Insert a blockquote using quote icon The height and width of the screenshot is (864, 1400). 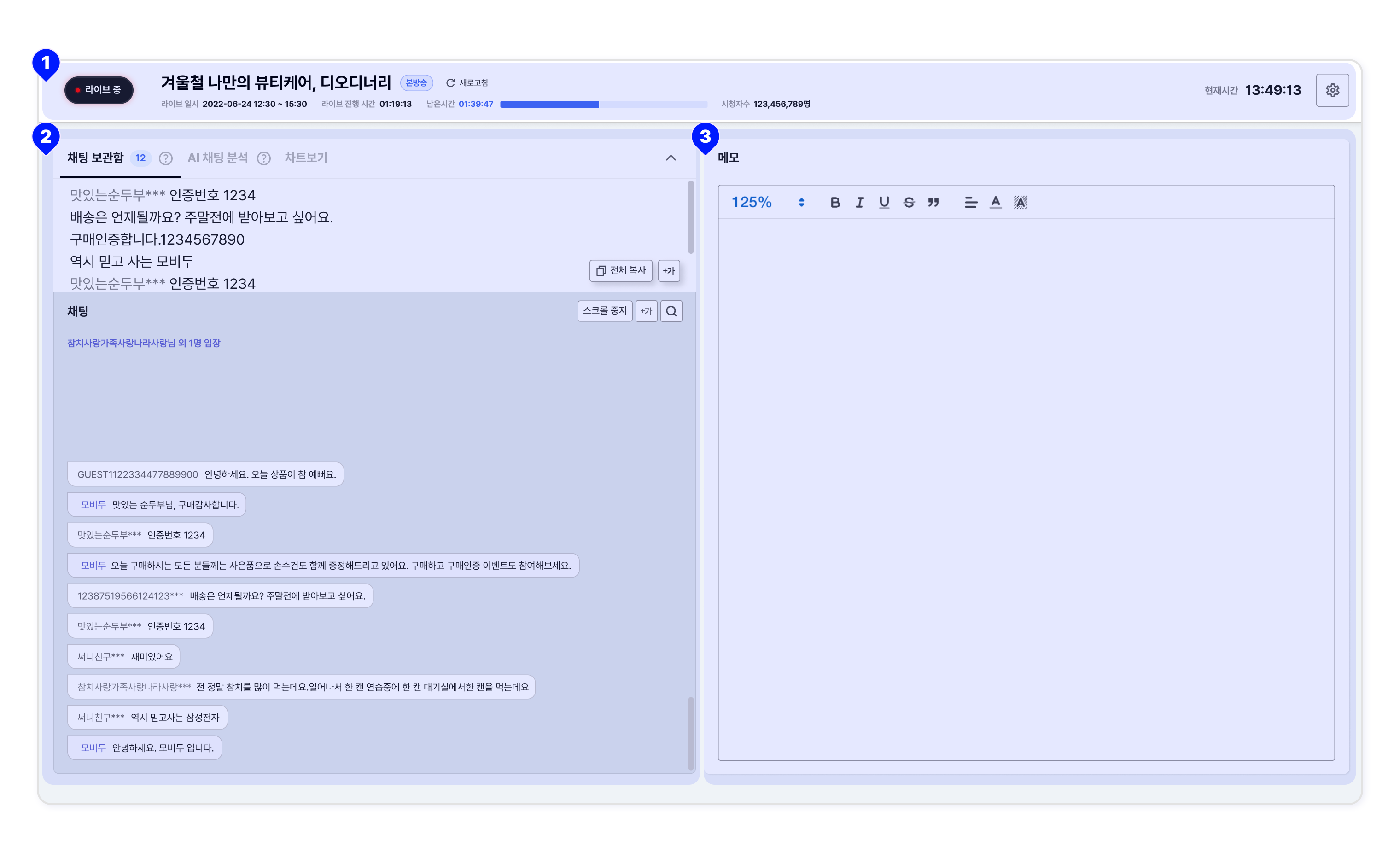(933, 202)
